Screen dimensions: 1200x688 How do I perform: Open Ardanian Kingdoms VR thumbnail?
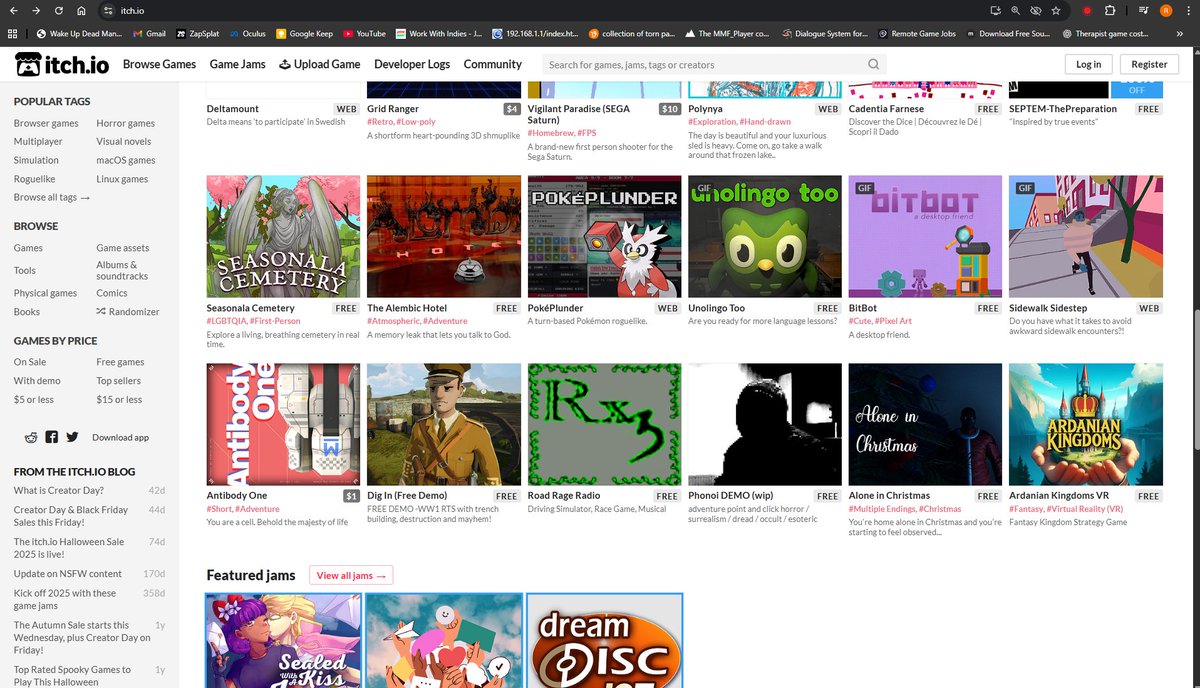tap(1086, 424)
